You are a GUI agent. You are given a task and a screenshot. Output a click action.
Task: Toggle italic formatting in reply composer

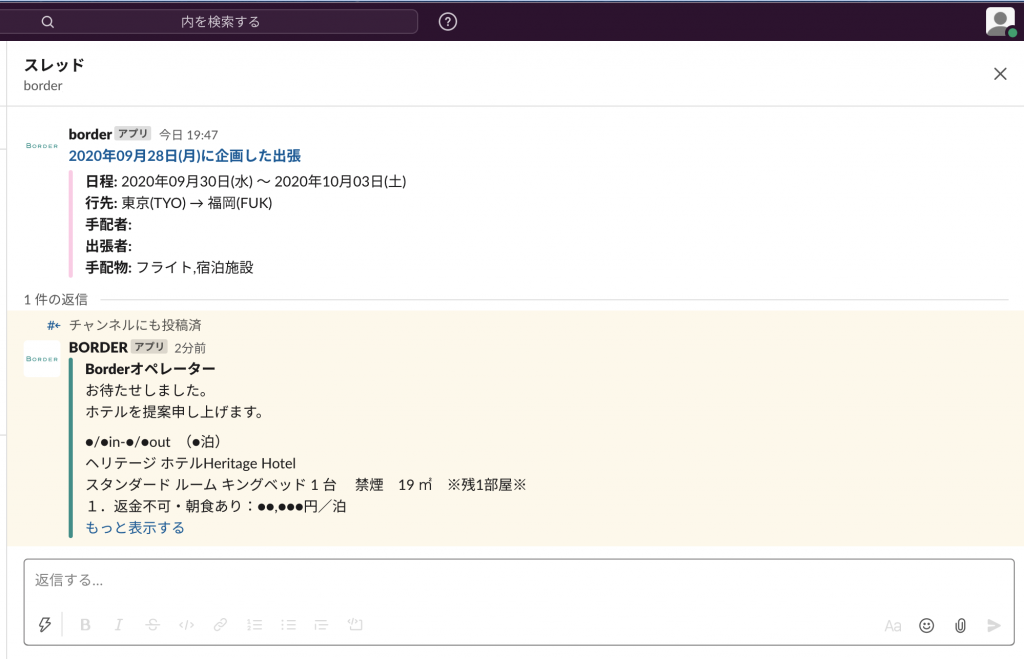118,625
